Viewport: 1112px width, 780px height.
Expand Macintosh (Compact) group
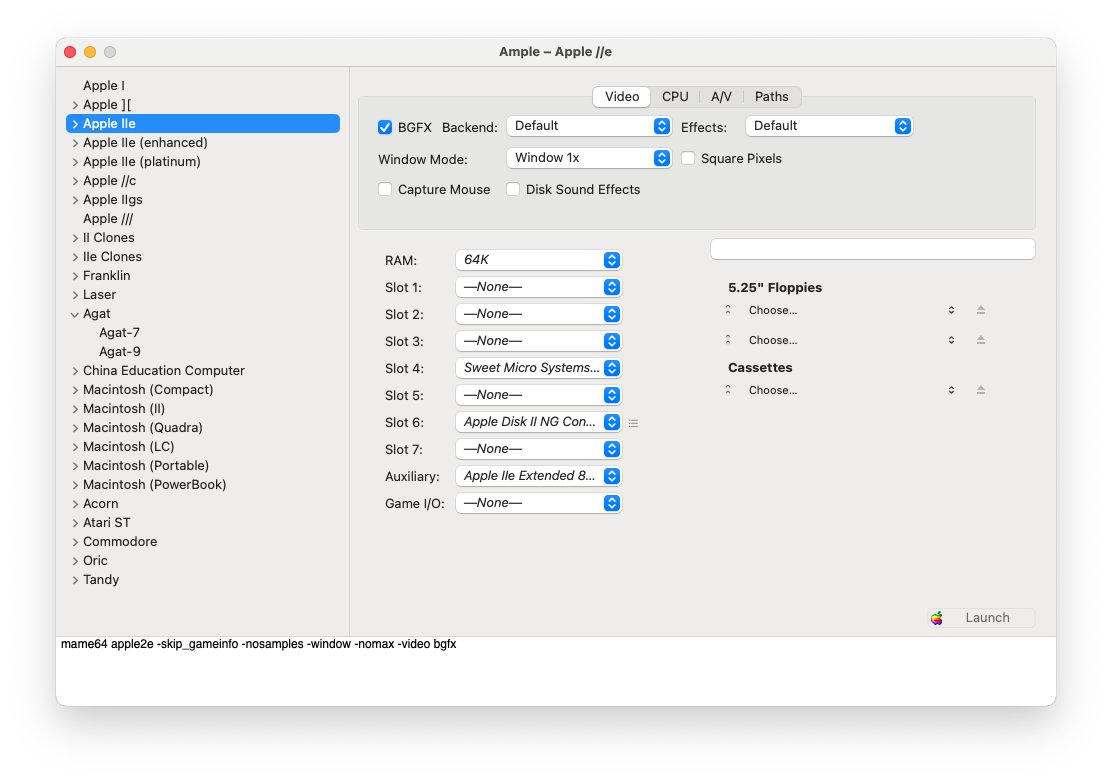coord(75,390)
